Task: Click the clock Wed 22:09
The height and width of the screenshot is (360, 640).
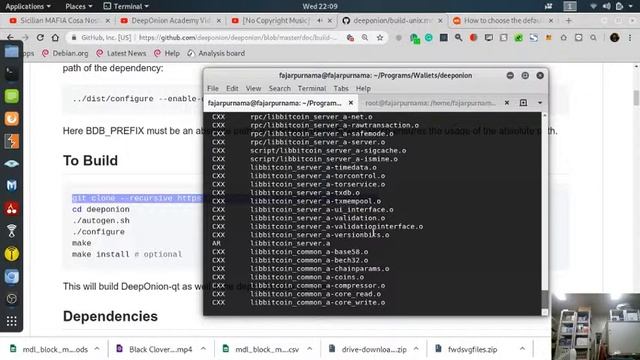Action: point(320,6)
